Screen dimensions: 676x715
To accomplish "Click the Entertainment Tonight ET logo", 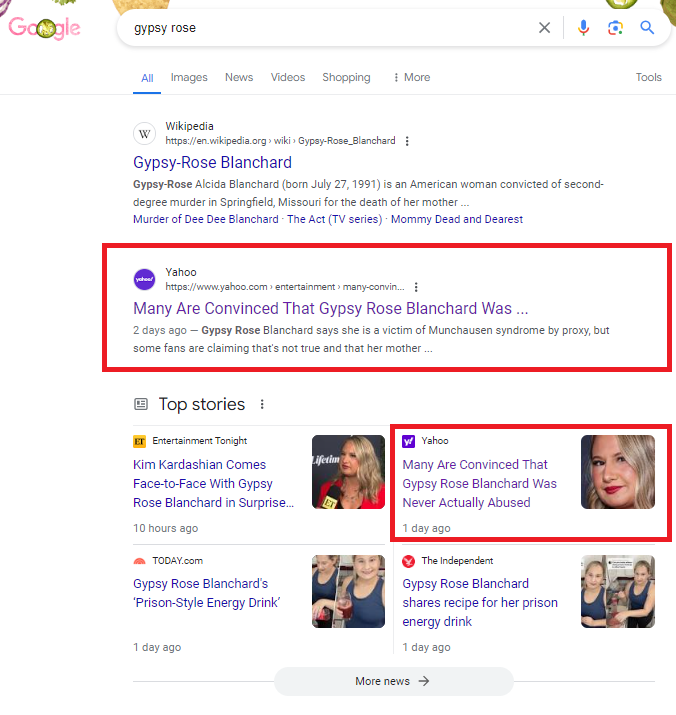I will pyautogui.click(x=139, y=441).
